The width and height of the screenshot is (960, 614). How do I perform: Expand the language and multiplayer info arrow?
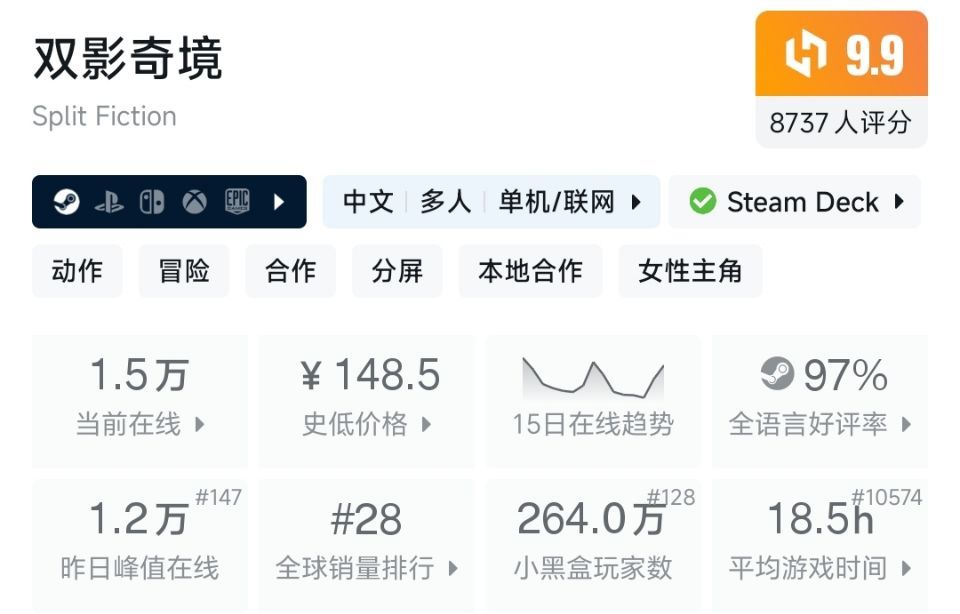pos(636,202)
